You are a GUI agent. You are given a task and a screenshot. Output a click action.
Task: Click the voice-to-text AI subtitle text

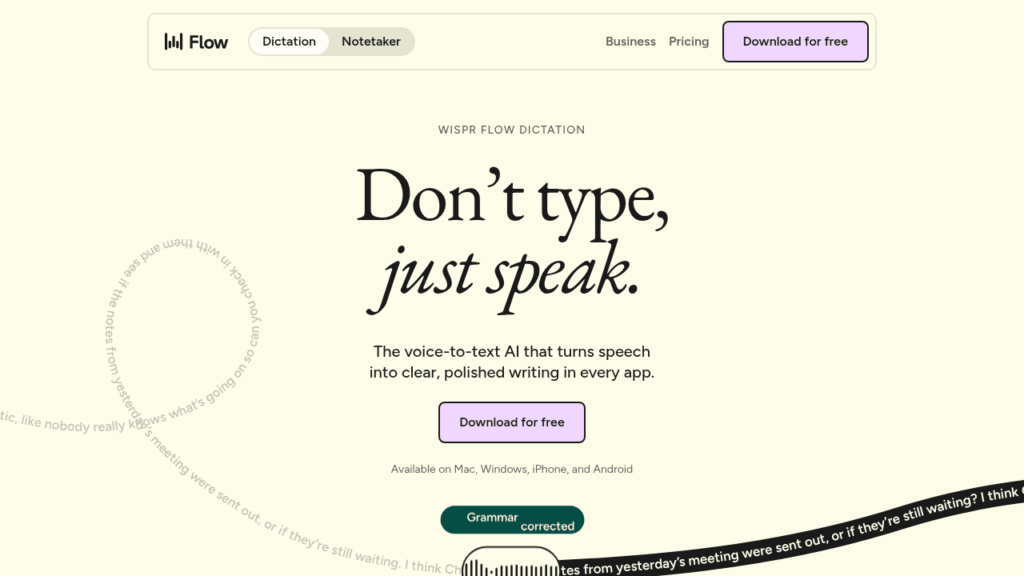511,362
